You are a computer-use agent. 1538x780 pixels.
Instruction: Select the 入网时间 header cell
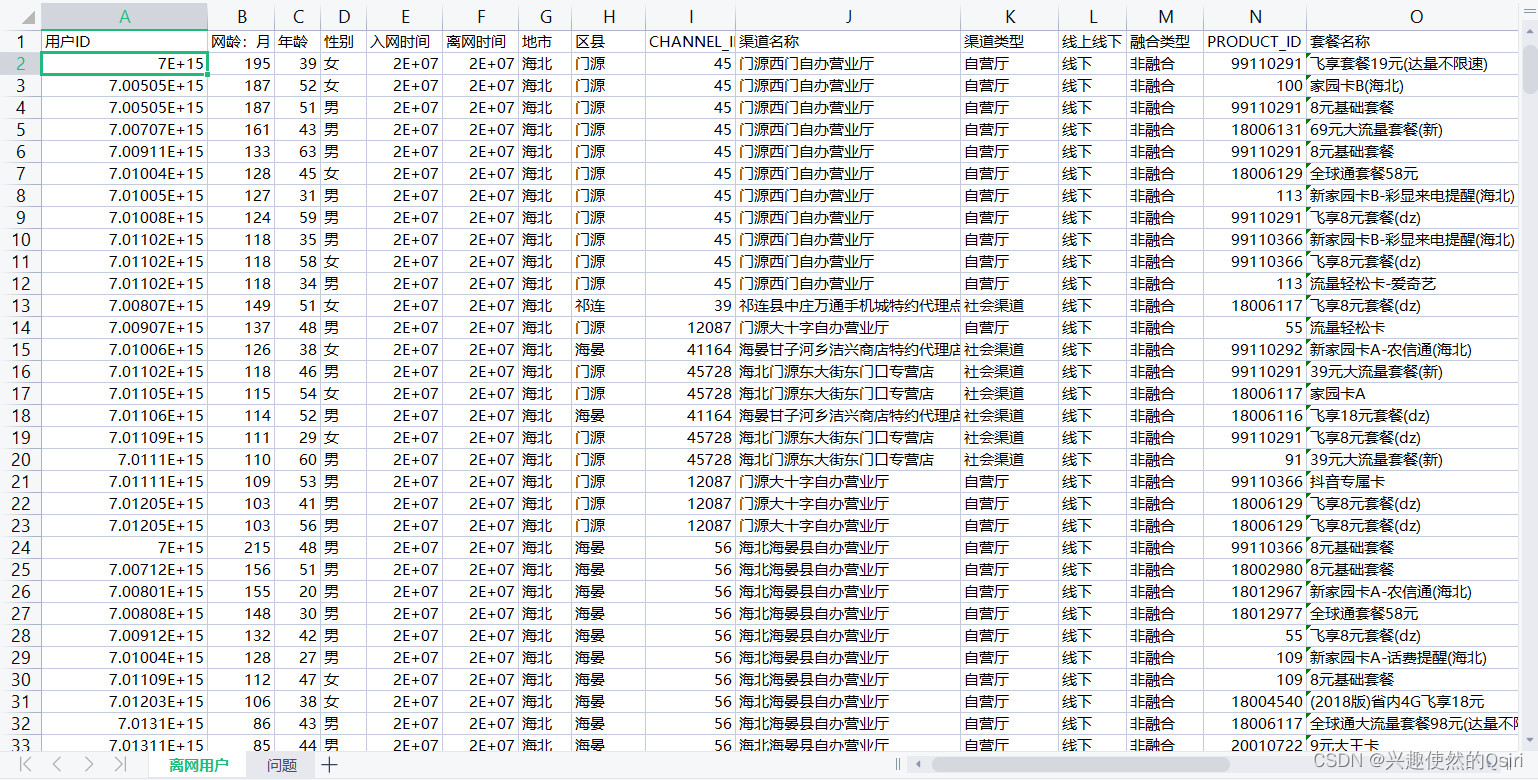coord(405,42)
